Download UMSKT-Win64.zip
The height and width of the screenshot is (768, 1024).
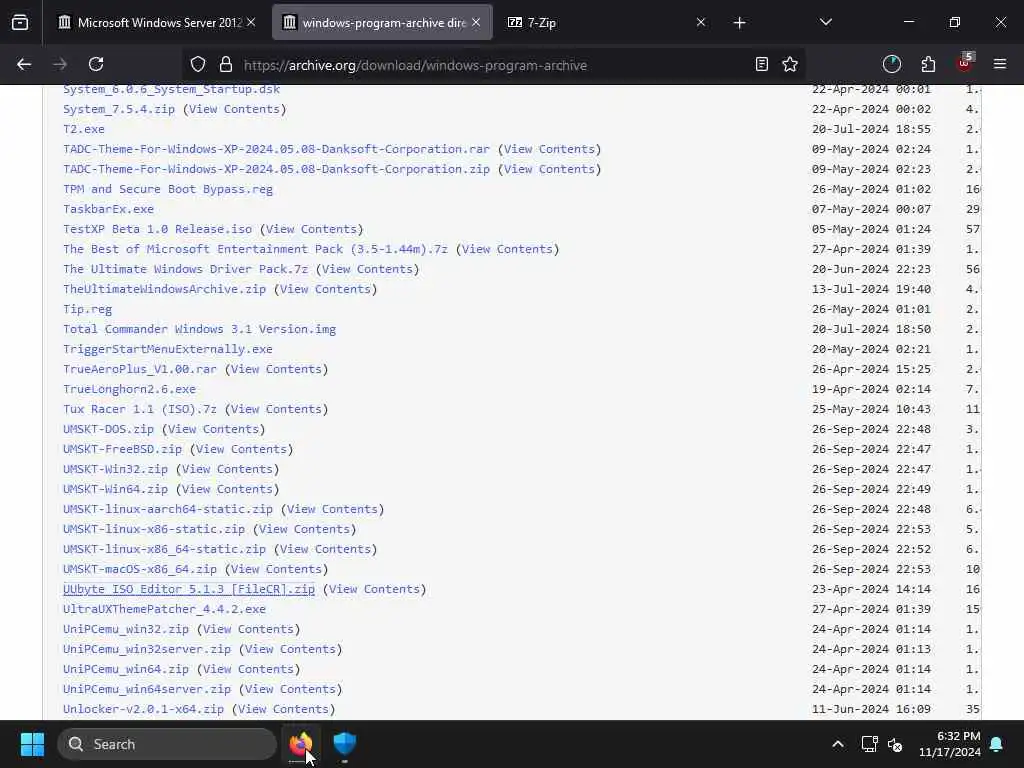pyautogui.click(x=116, y=489)
